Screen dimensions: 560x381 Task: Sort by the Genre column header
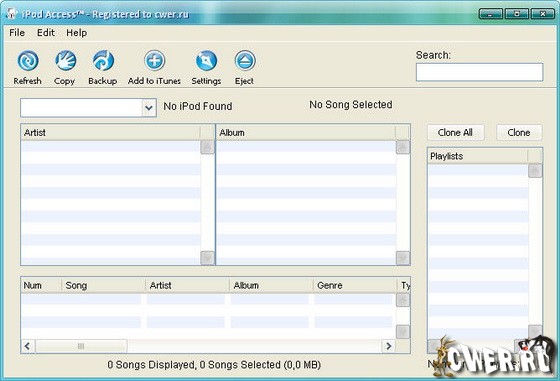point(354,285)
